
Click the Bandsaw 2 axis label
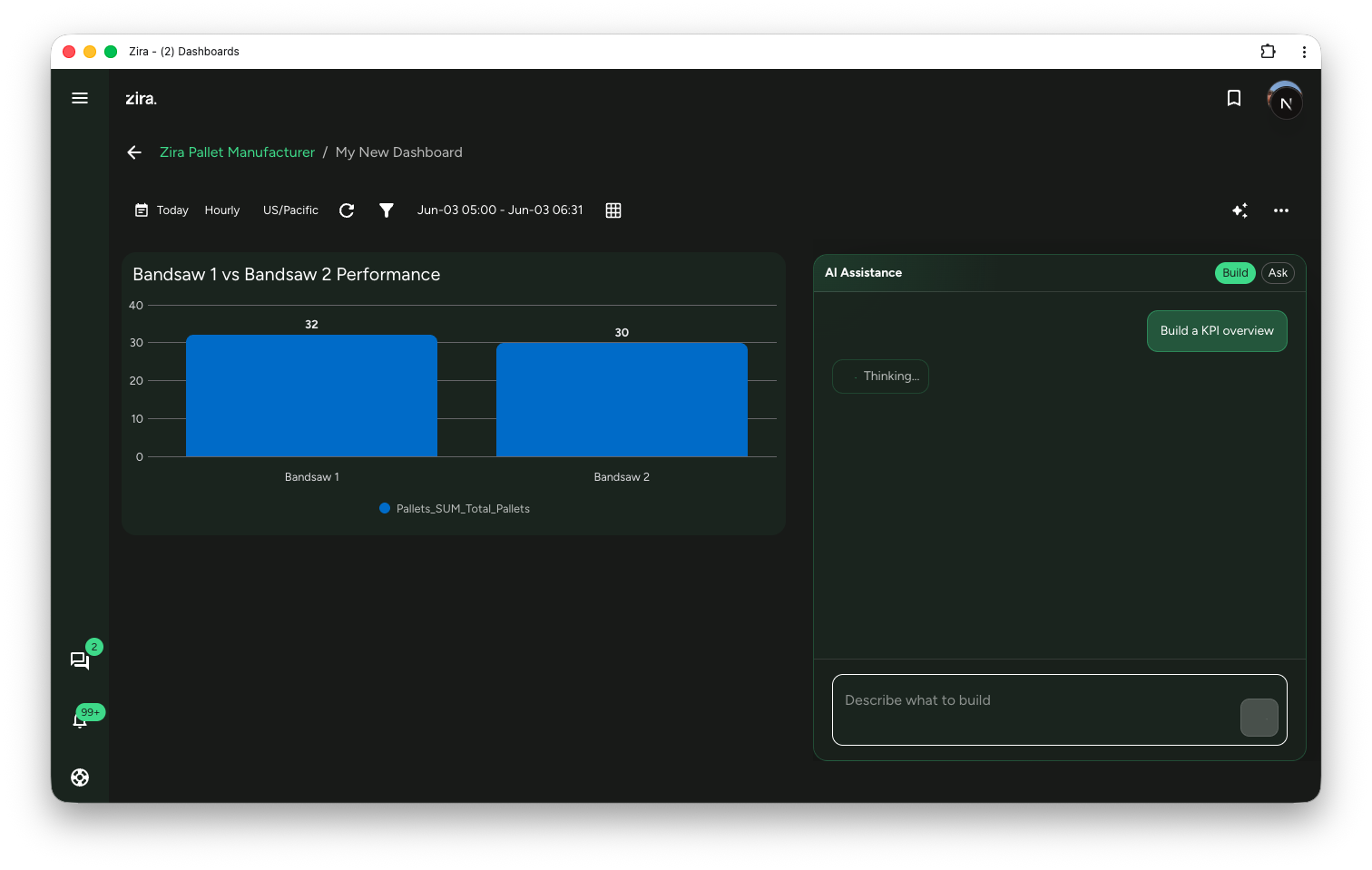pyautogui.click(x=622, y=477)
